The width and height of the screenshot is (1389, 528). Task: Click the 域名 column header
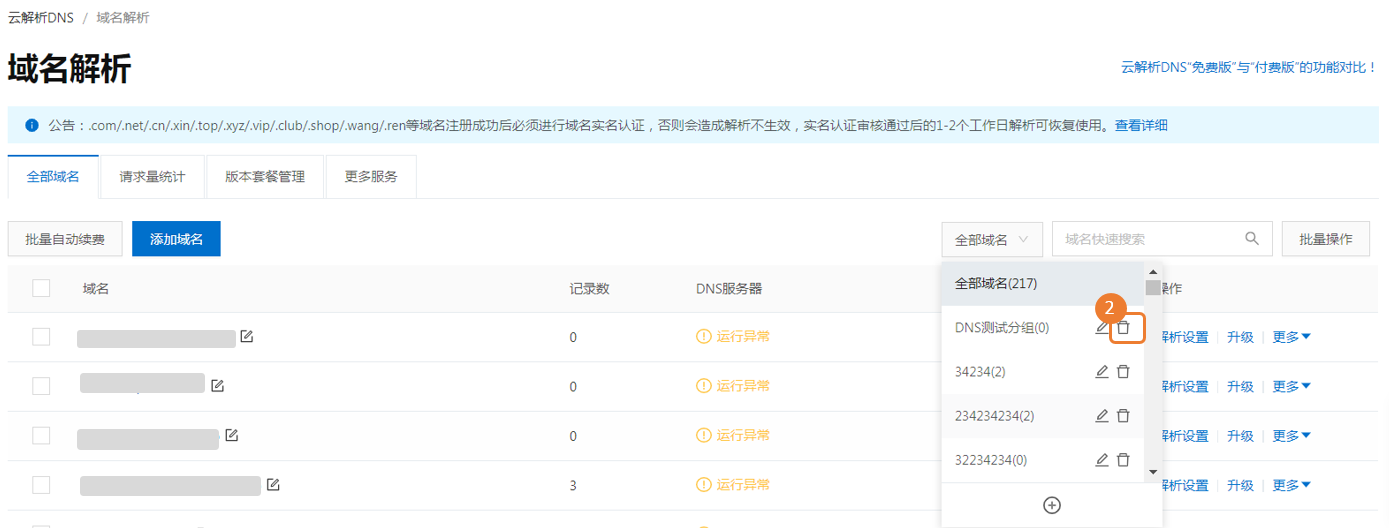click(x=96, y=288)
